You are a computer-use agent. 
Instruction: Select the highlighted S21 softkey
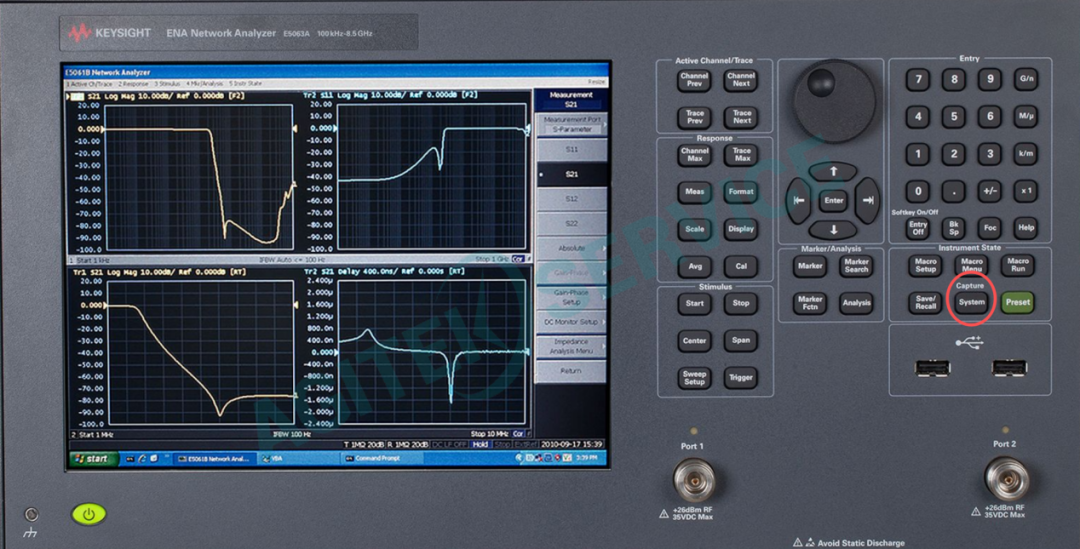[572, 174]
